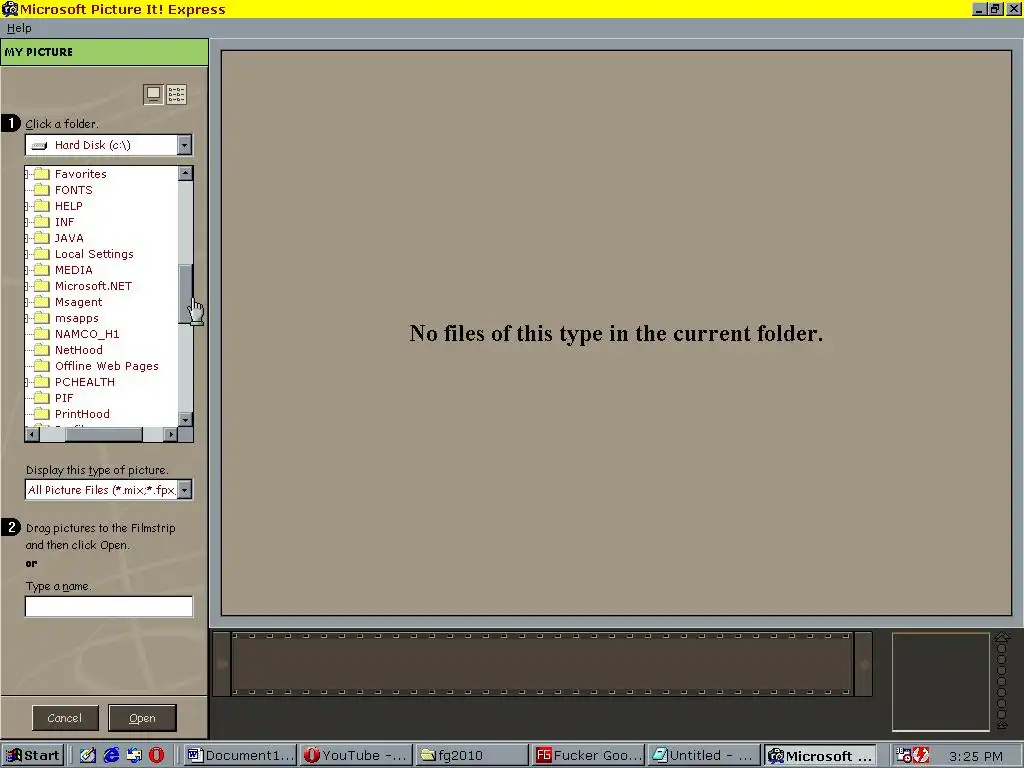The width and height of the screenshot is (1024, 768).
Task: Open the Hard Disk (c:\) drive dropdown
Action: tap(184, 145)
